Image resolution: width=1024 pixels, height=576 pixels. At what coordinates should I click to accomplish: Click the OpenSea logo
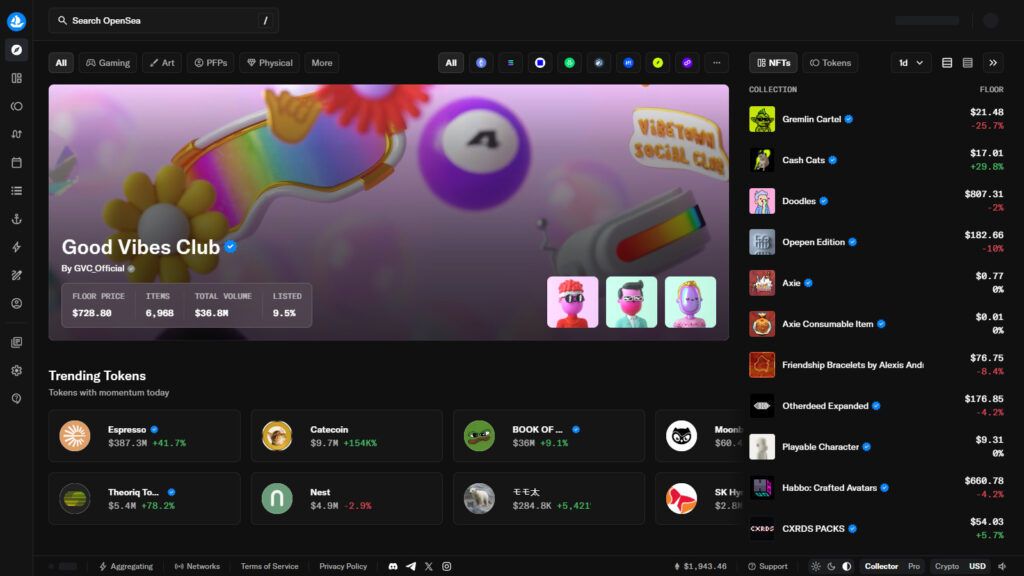coord(16,21)
